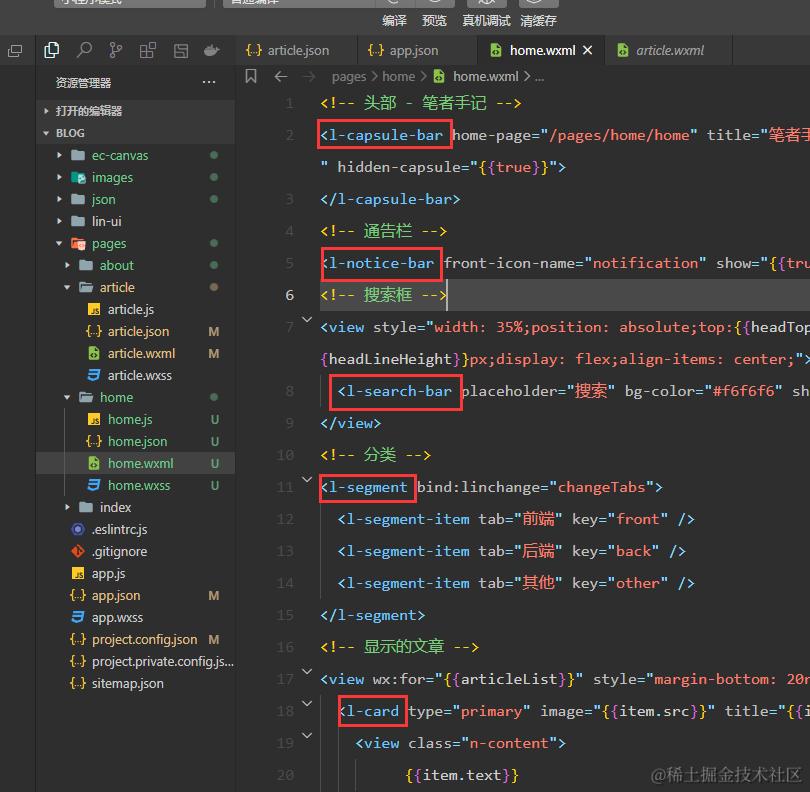Fold the l-segment block at line 11
Image resolution: width=810 pixels, height=792 pixels.
tap(307, 481)
